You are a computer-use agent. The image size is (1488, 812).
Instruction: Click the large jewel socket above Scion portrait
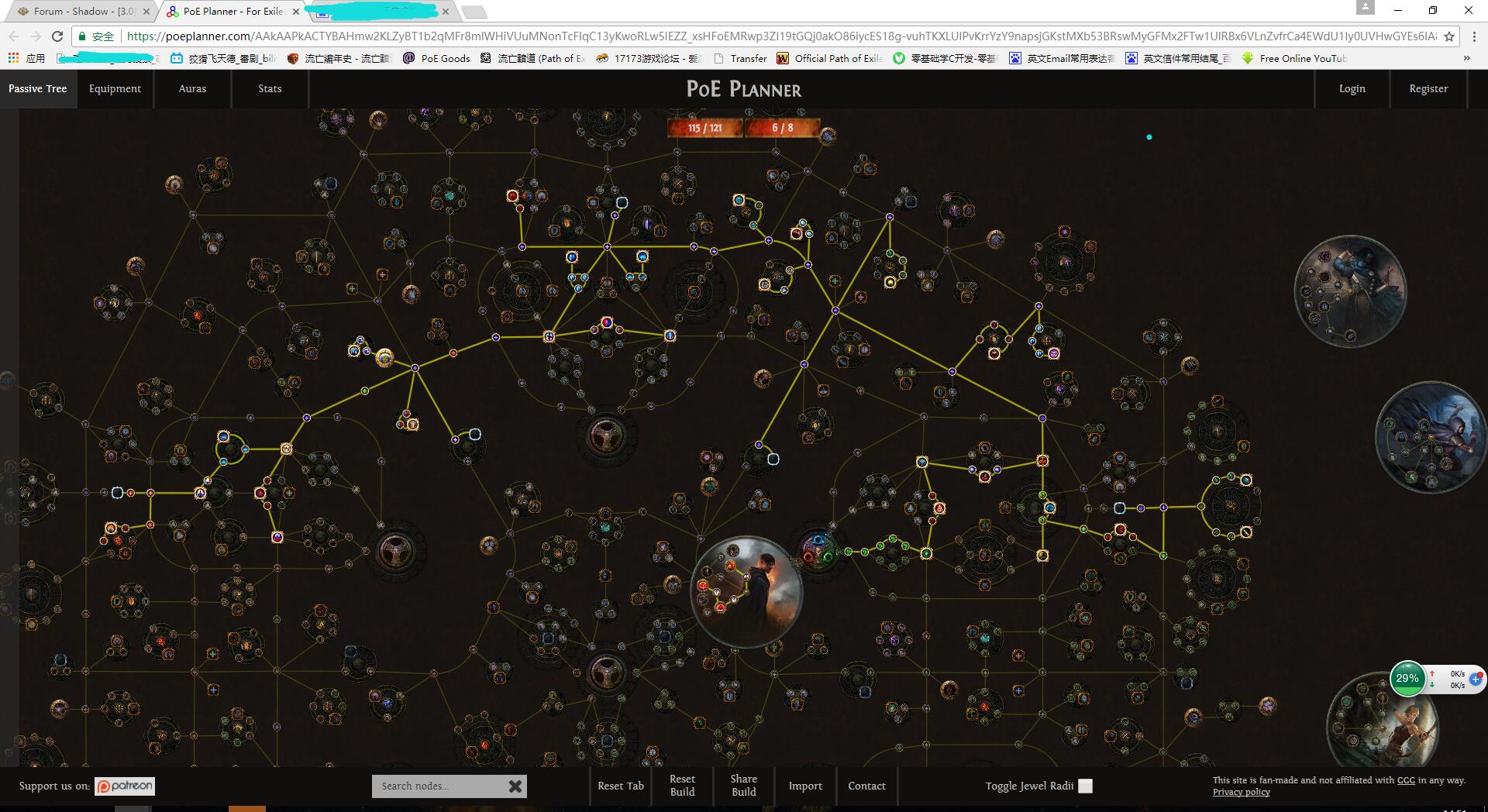(606, 436)
